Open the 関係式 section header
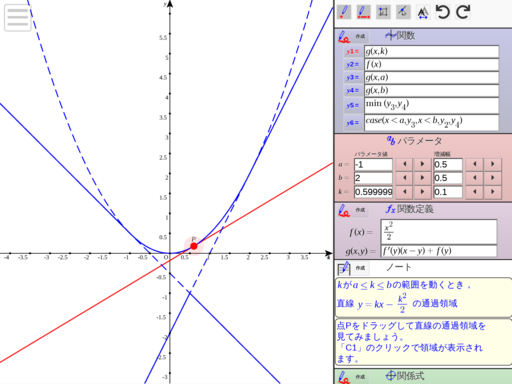This screenshot has height=384, width=512. 405,376
